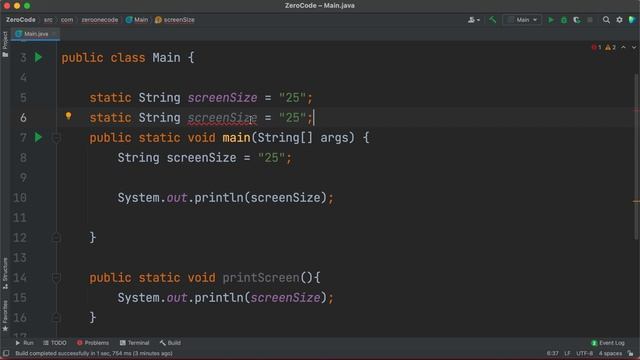Image resolution: width=640 pixels, height=360 pixels.
Task: Click the screenSize field name on line 5
Action: coord(222,98)
